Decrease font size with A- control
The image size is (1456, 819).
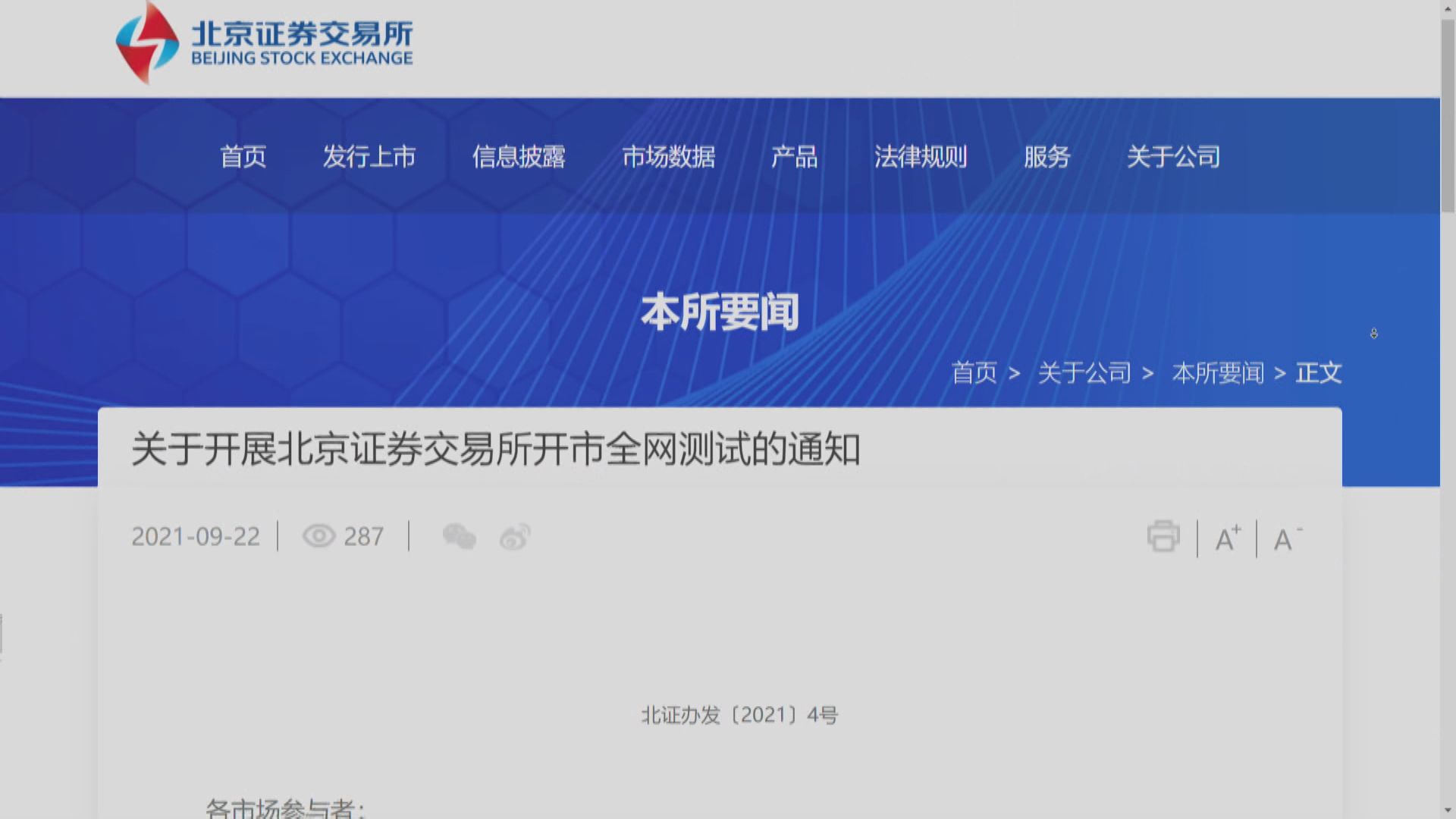(x=1285, y=537)
